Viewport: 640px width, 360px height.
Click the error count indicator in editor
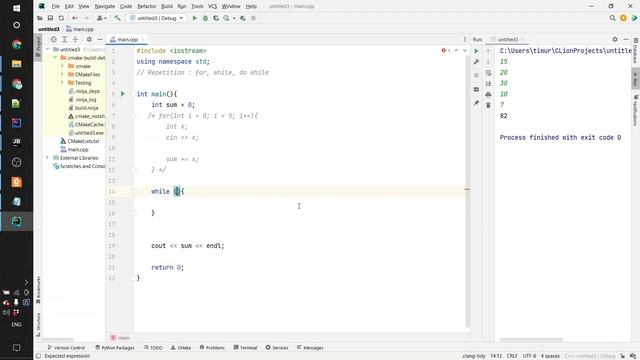click(x=446, y=51)
